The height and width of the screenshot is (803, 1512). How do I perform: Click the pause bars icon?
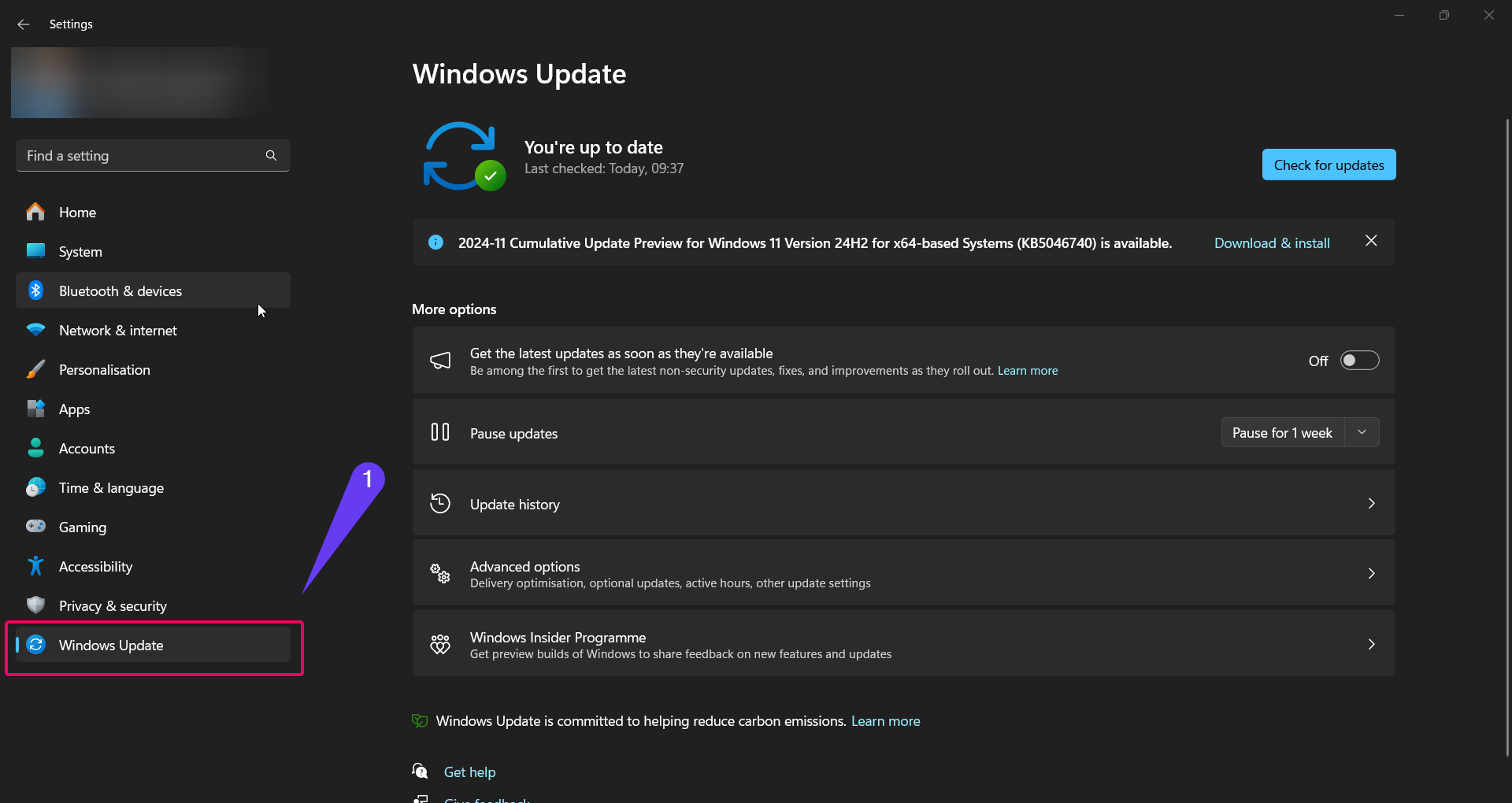pos(440,432)
